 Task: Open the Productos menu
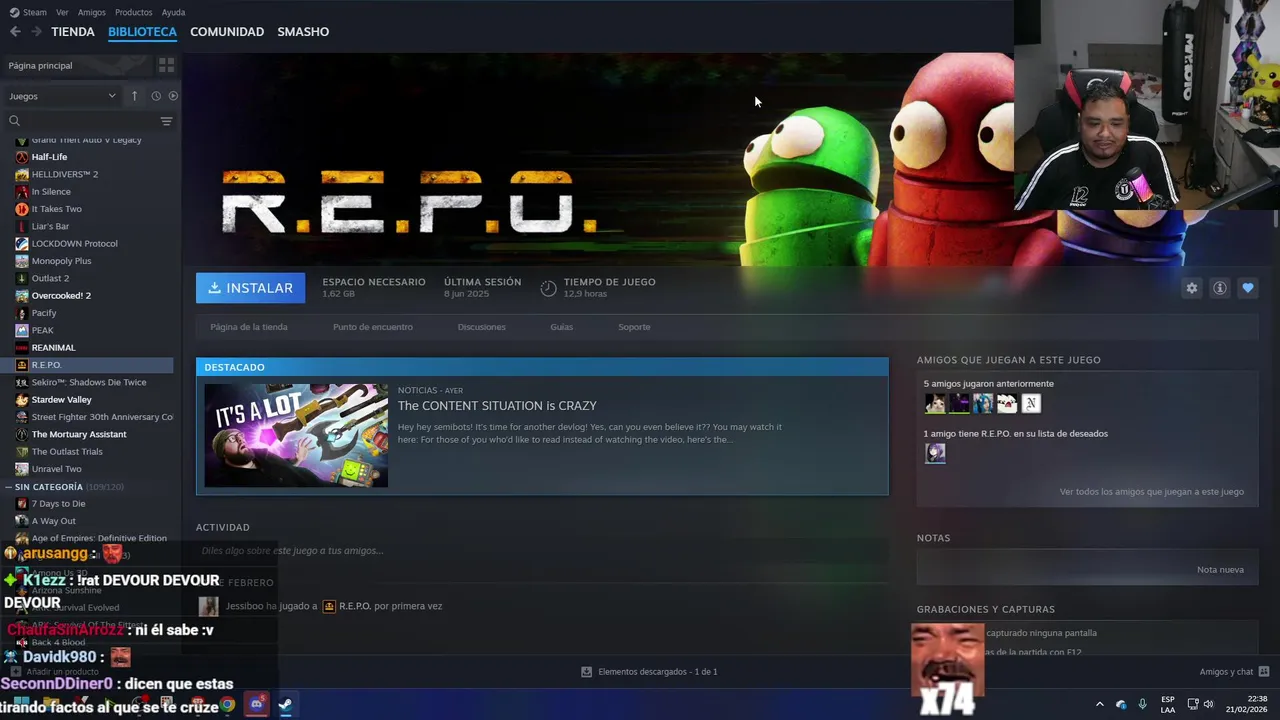coord(133,12)
